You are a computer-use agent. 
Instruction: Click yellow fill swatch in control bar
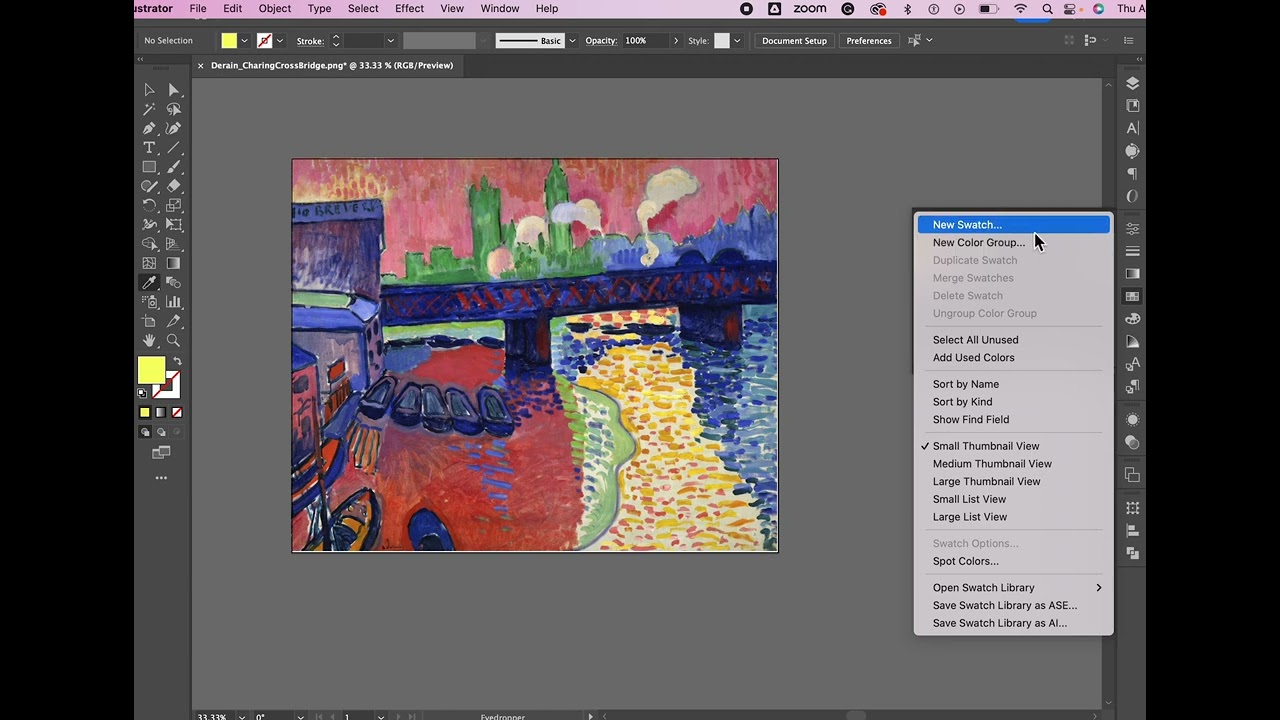[x=229, y=41]
